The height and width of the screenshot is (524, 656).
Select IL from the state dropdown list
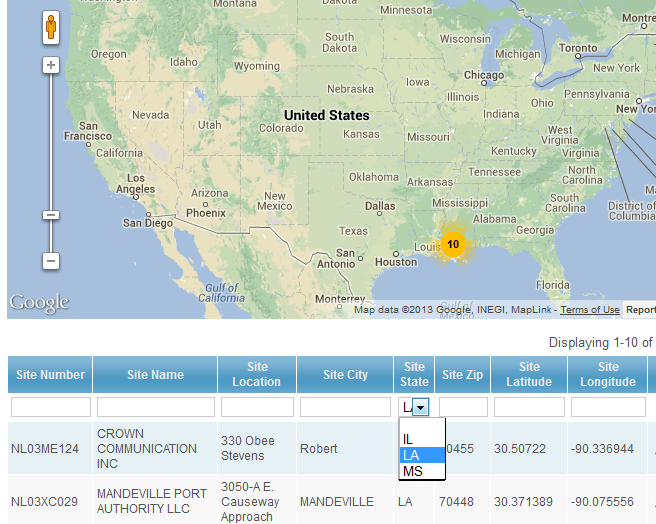(x=408, y=439)
